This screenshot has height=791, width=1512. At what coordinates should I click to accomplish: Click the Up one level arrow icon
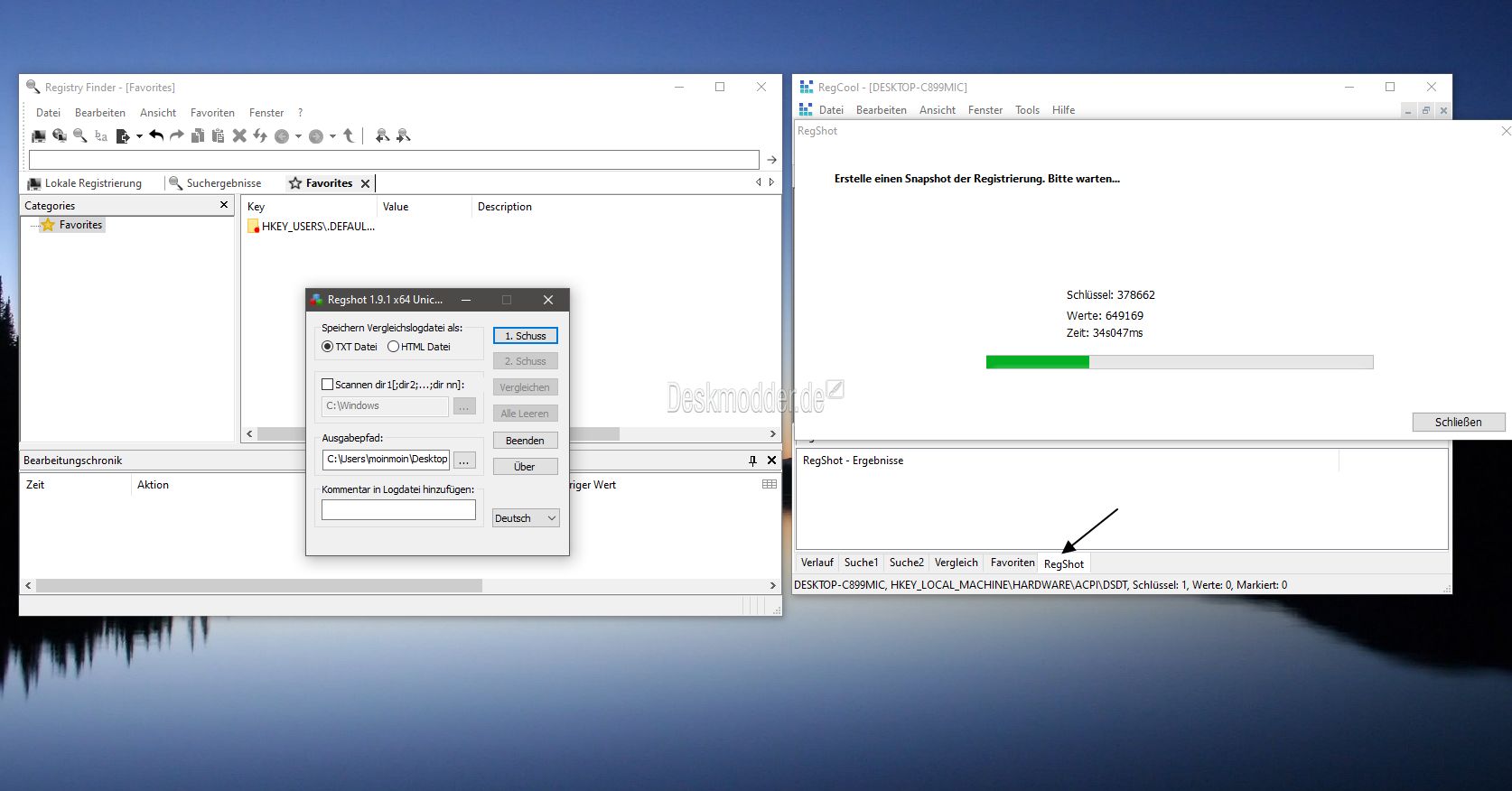coord(349,135)
